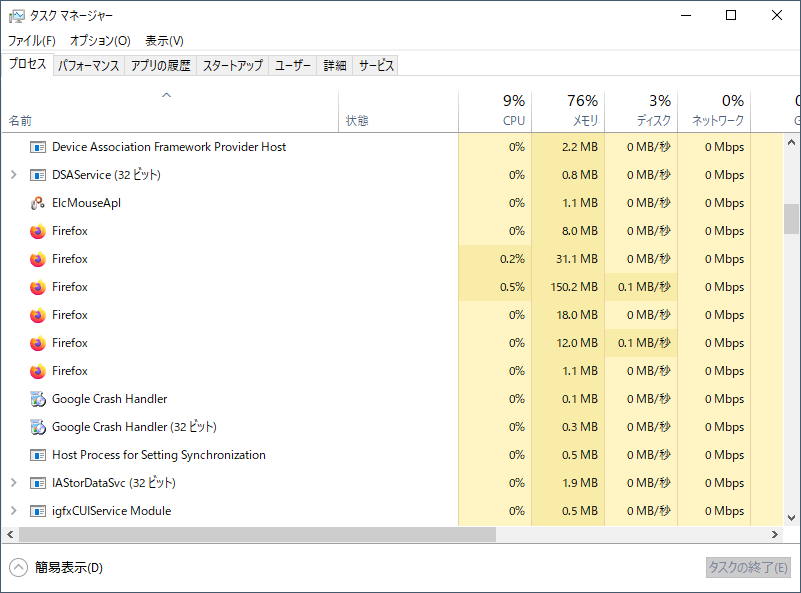
Task: Click the 0.8 MB memory value
Action: [580, 175]
